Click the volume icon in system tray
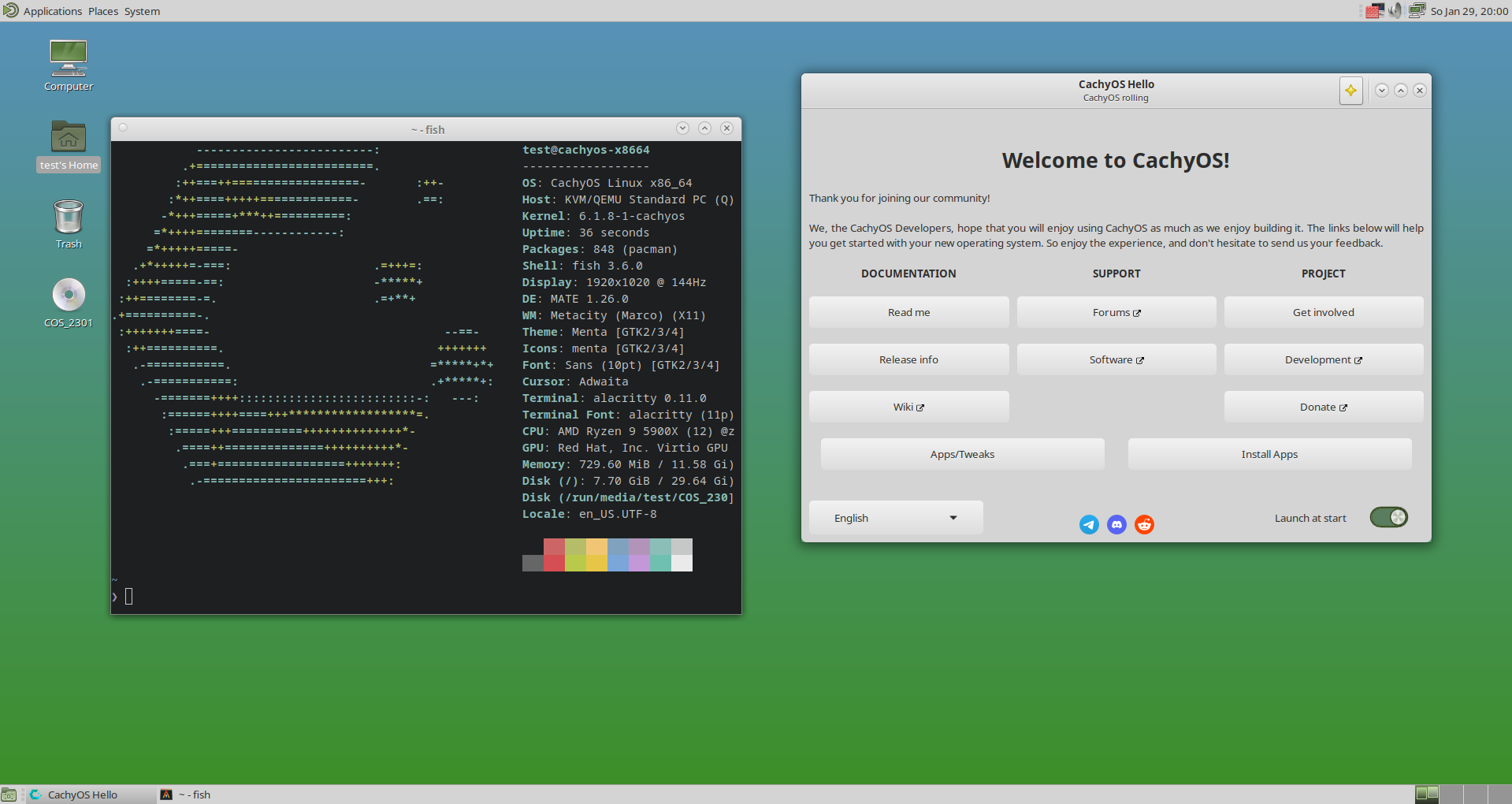This screenshot has width=1512, height=804. point(1395,11)
